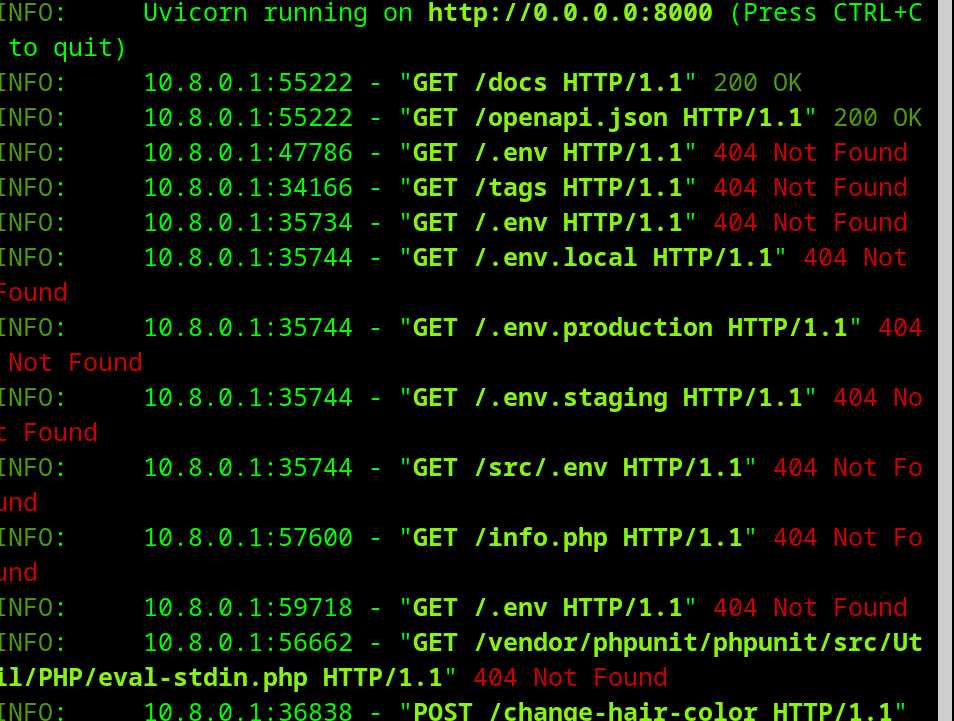954x721 pixels.
Task: Click the "200 OK" status on the /docs line
Action: pos(757,83)
